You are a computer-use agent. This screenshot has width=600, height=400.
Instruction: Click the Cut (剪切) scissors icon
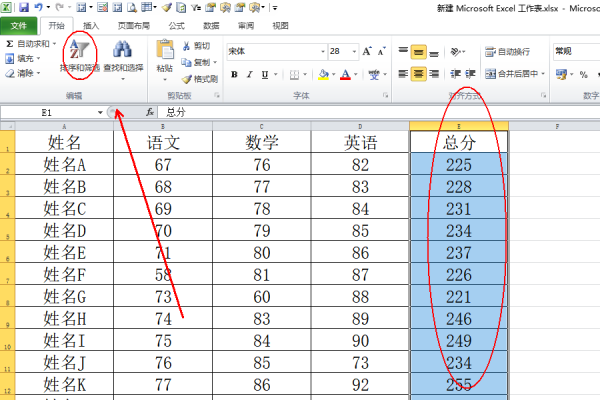coord(187,46)
